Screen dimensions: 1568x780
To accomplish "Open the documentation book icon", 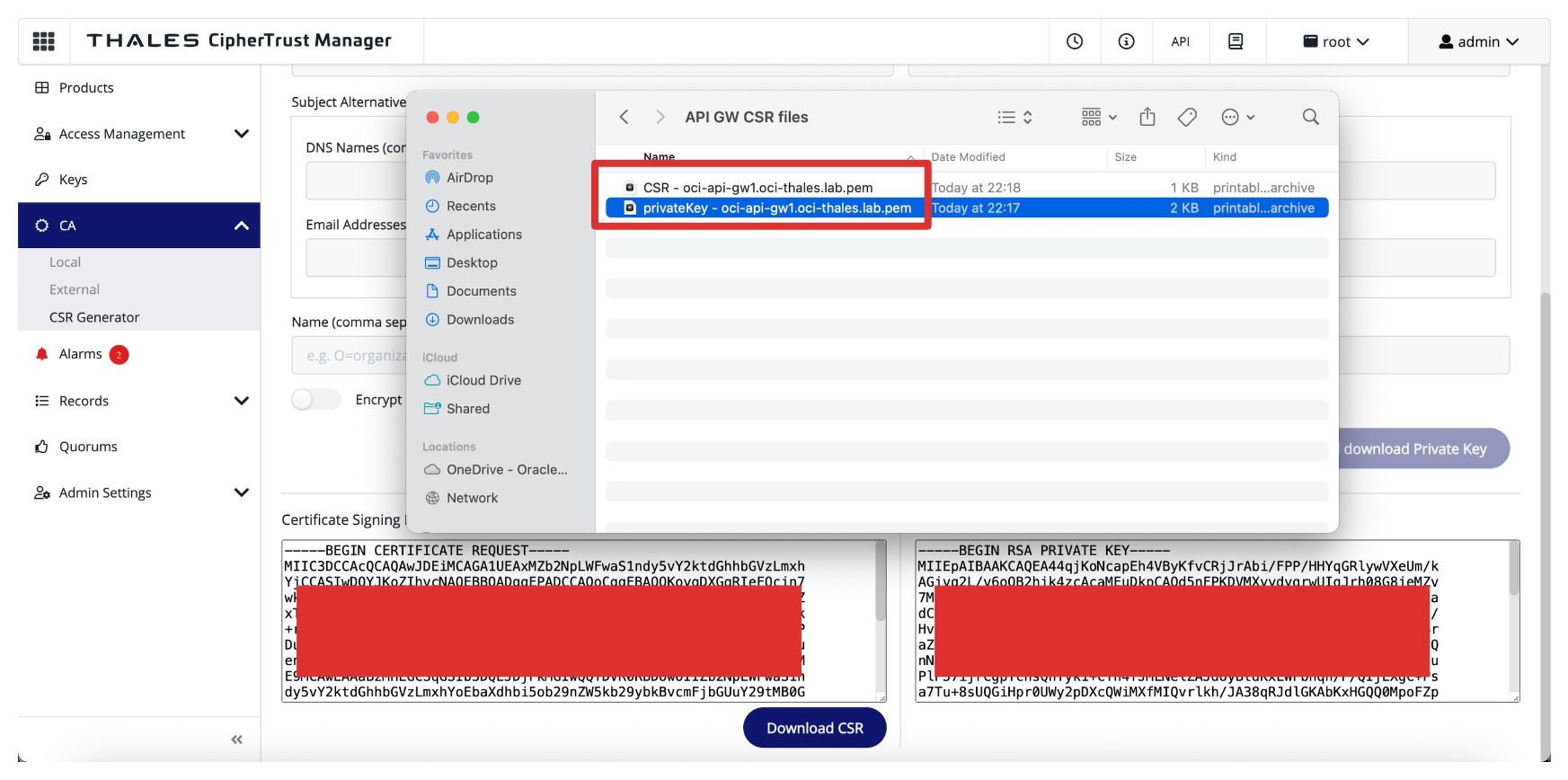I will point(1236,41).
